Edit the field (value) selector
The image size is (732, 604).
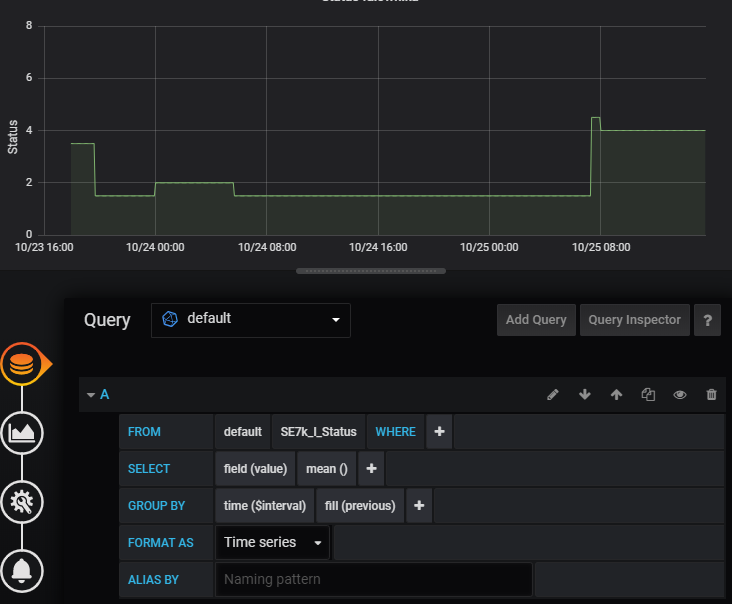pos(255,469)
